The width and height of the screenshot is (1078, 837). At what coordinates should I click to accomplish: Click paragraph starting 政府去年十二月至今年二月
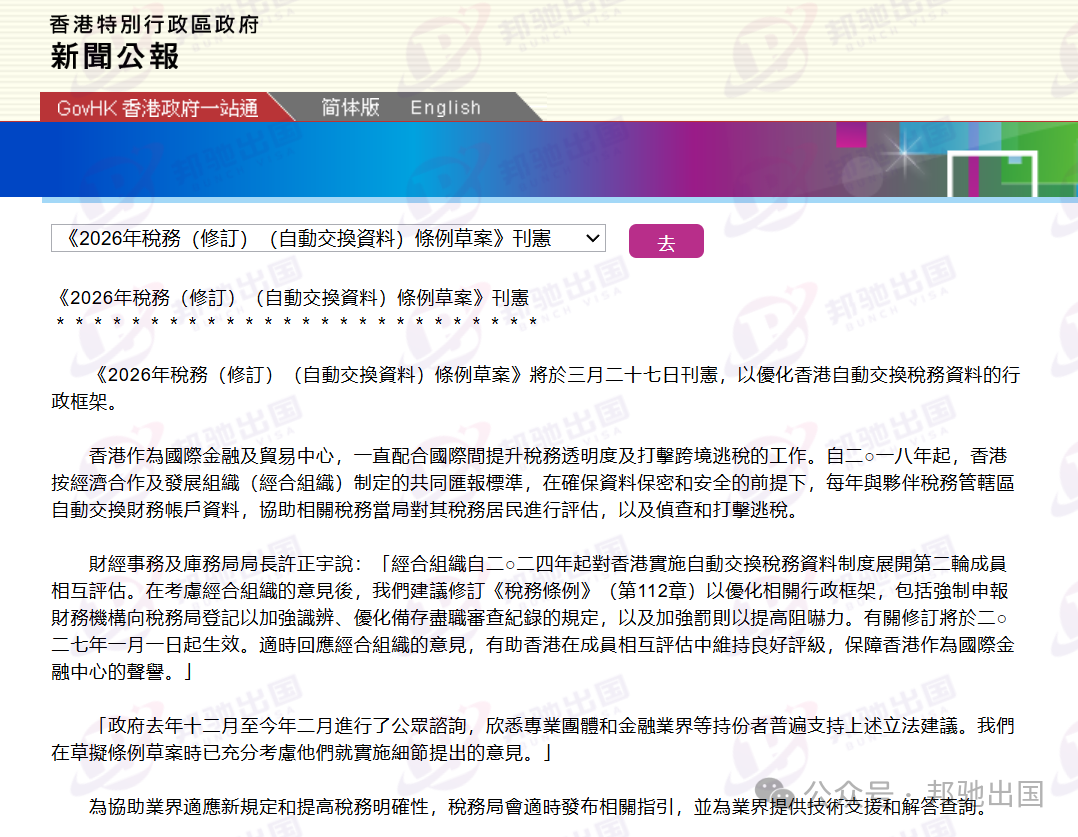tap(533, 739)
